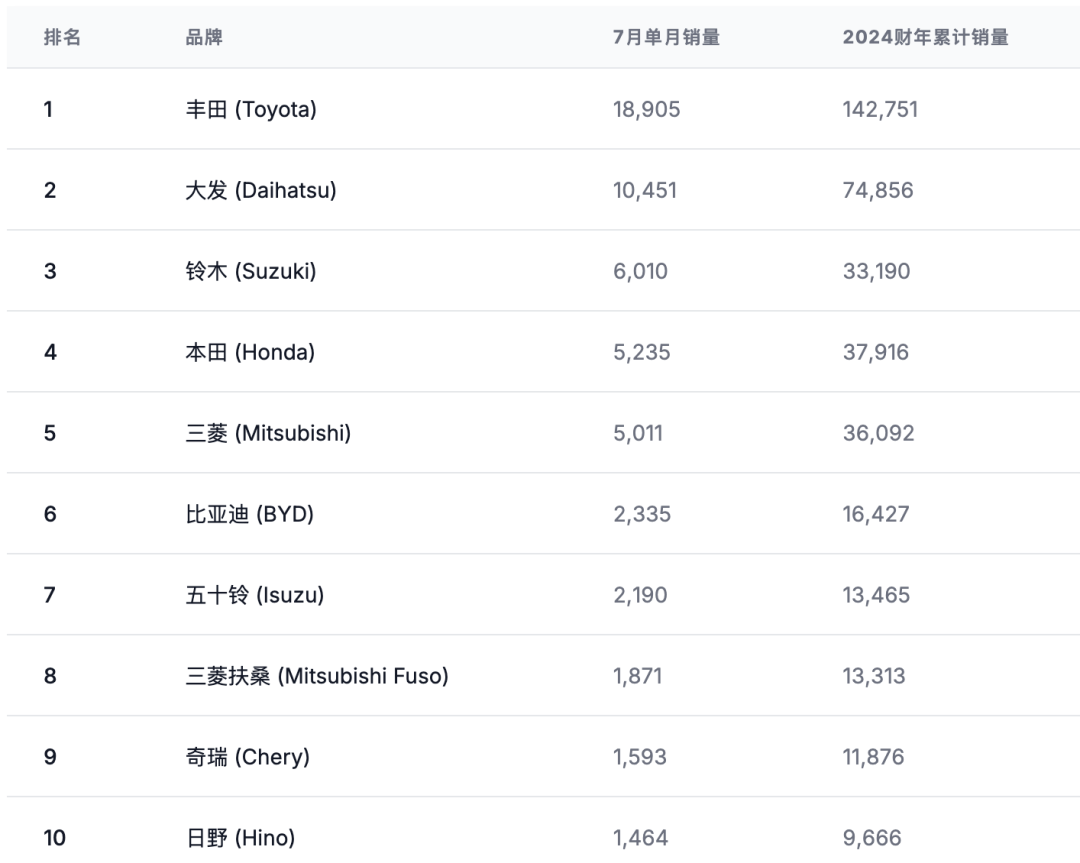The image size is (1080, 863).
Task: Click the 三菱扶桑 (Mitsubishi Fuso) brand name
Action: (x=317, y=676)
